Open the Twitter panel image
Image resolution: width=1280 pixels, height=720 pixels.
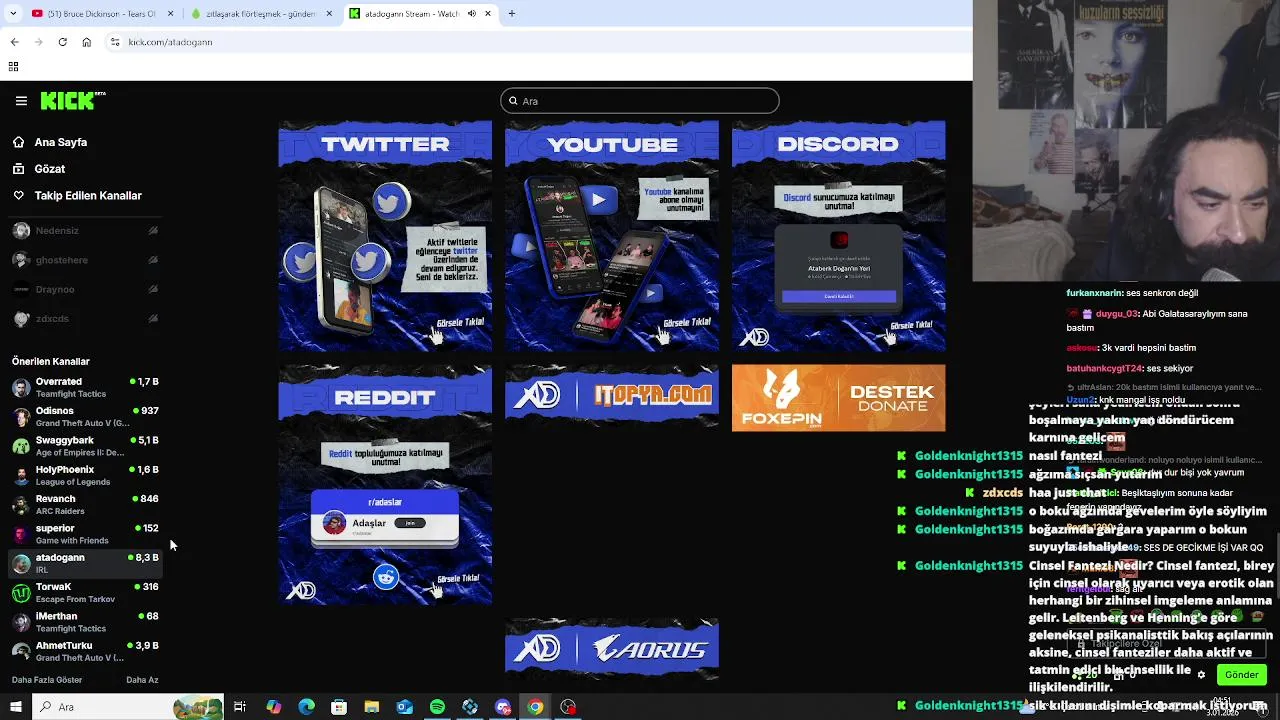385,236
